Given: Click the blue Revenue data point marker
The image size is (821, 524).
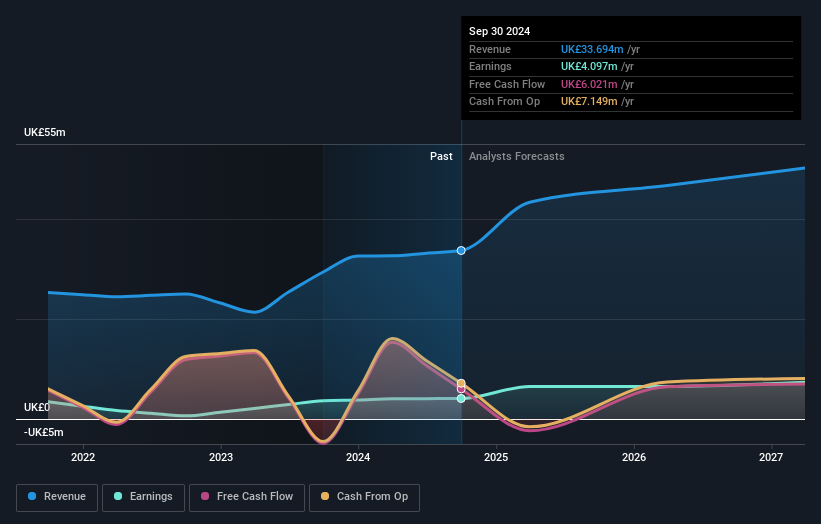Looking at the screenshot, I should tap(461, 251).
